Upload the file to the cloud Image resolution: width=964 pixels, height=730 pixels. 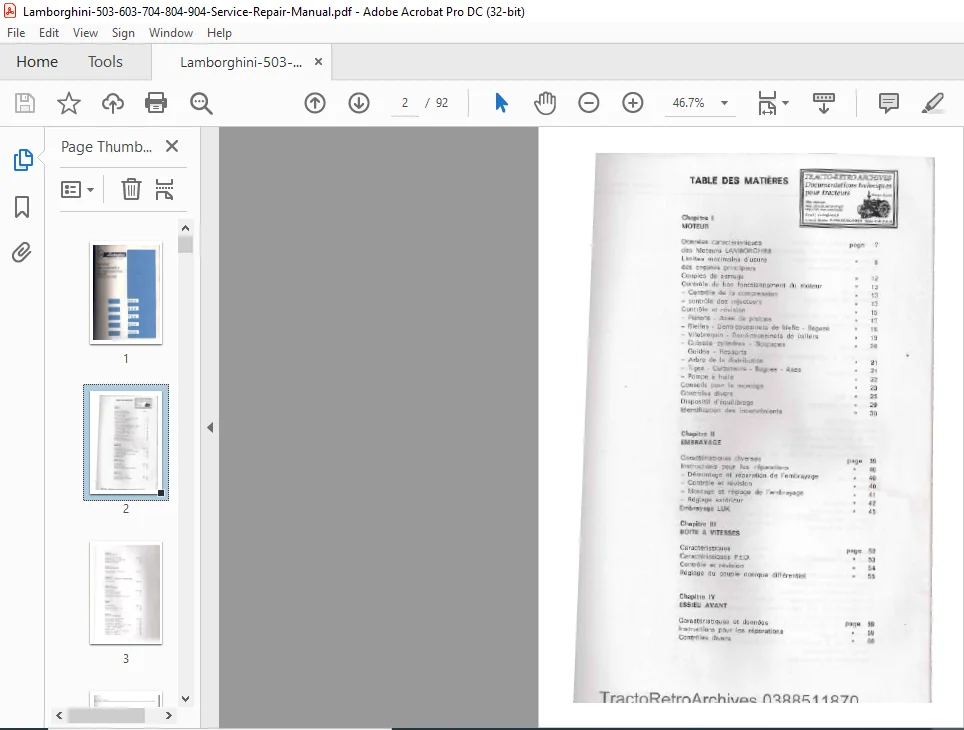click(113, 103)
